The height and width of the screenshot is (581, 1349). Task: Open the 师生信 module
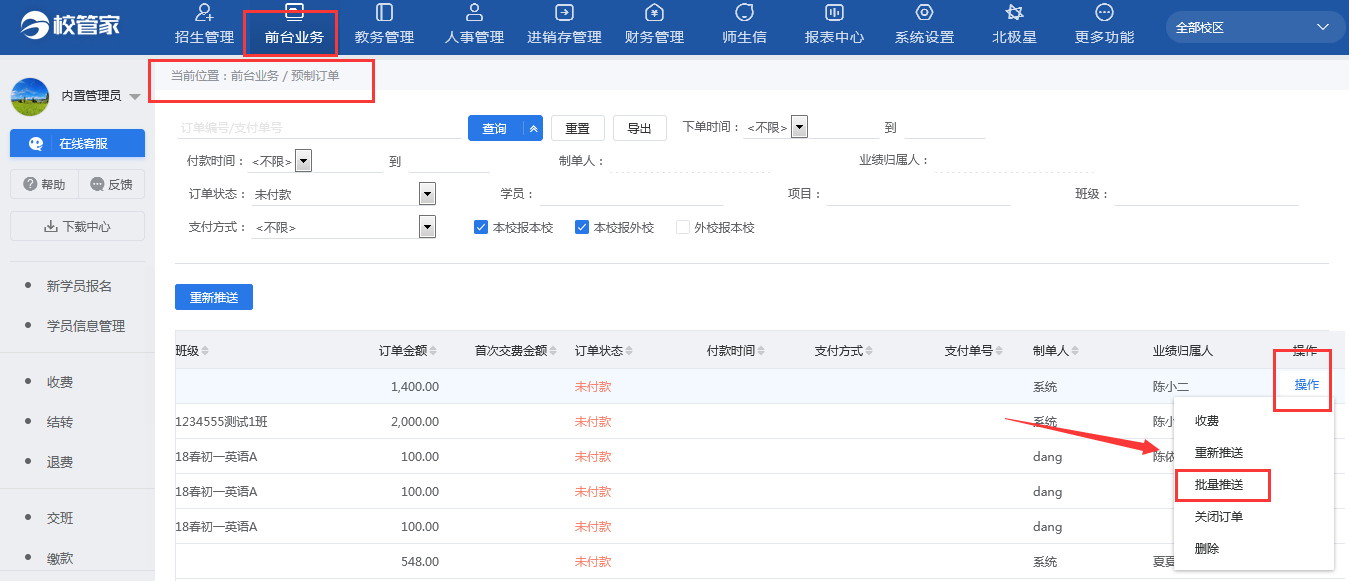(744, 25)
